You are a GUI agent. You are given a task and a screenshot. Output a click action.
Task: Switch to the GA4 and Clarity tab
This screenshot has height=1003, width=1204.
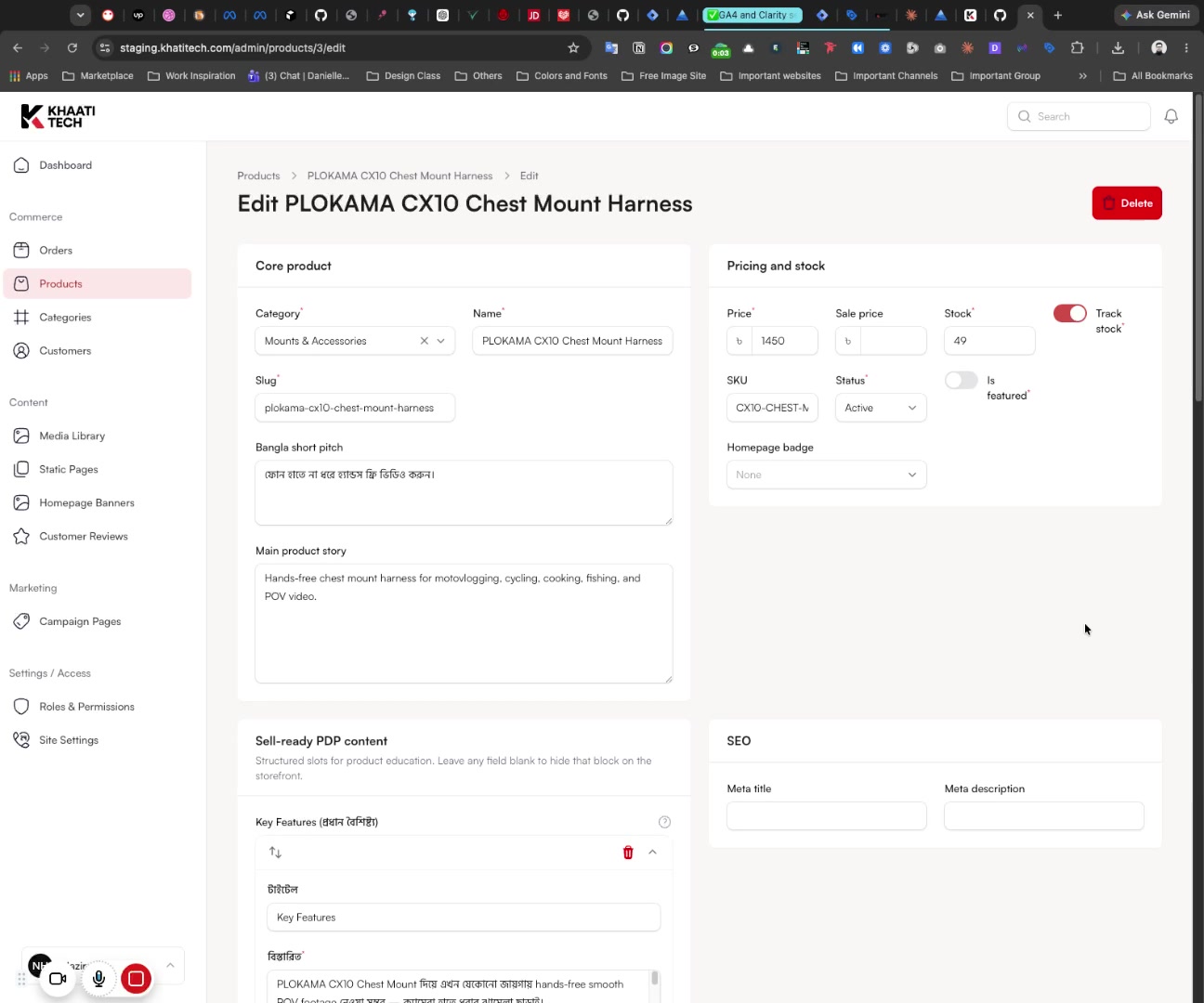pyautogui.click(x=752, y=15)
